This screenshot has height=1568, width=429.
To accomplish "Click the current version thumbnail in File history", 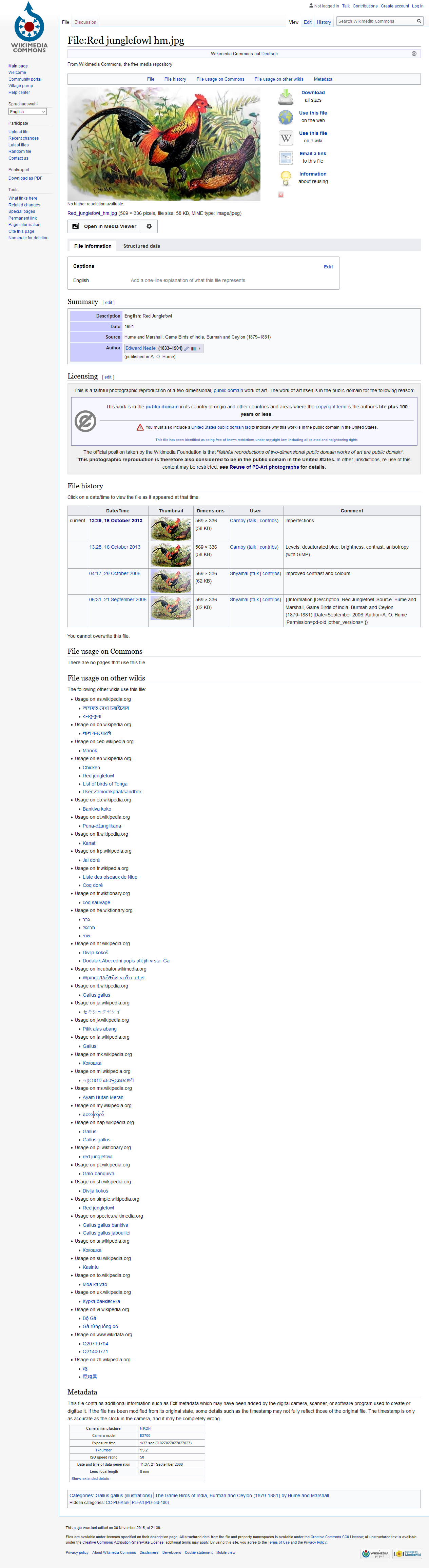I will [171, 528].
